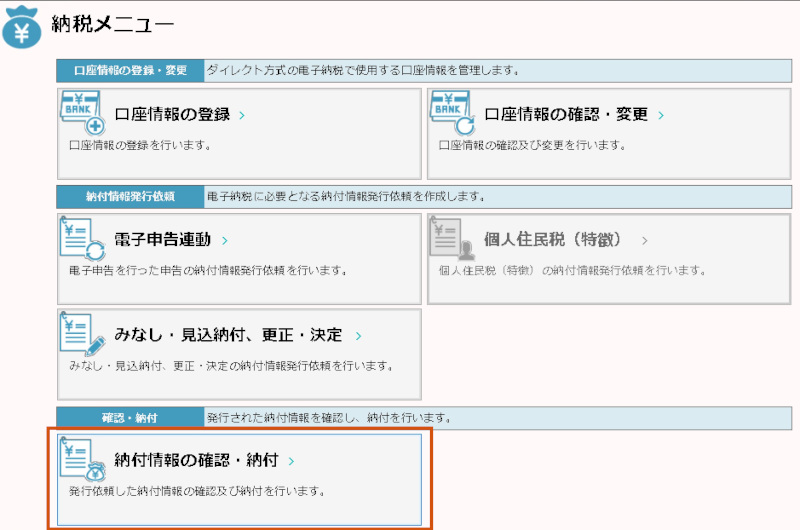
Task: Open the 口座情報の登録 title link
Action: pos(172,115)
